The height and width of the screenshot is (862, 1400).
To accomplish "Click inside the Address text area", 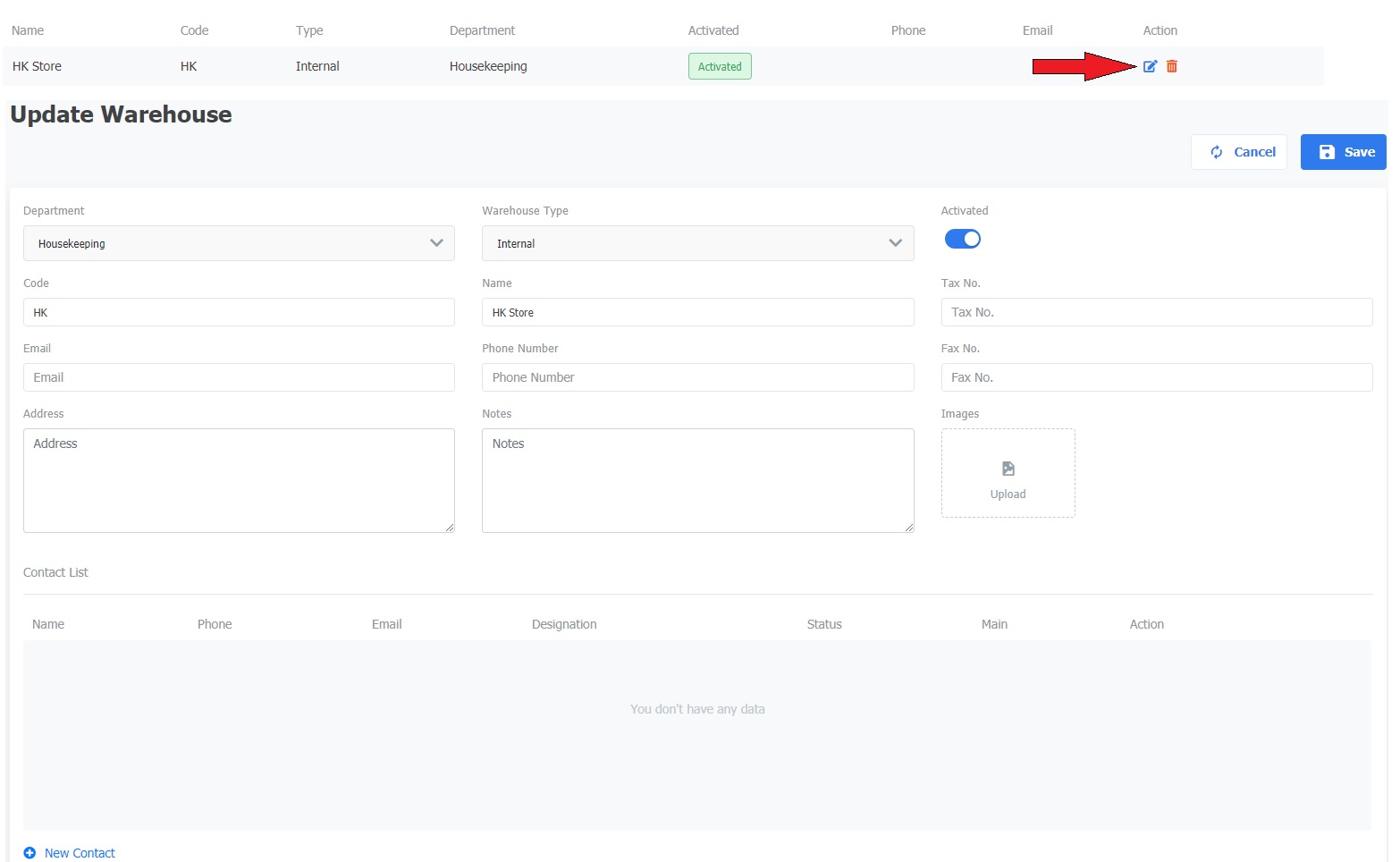I will click(239, 480).
